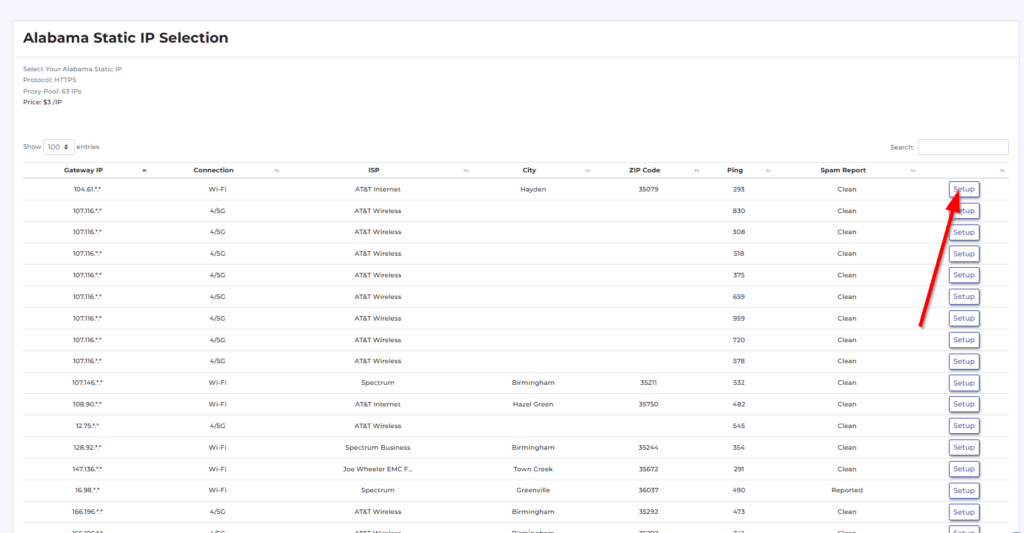Click Setup for the 166.196.*.* ping 473 row
Screen dimensions: 1024x533
[x=964, y=512]
